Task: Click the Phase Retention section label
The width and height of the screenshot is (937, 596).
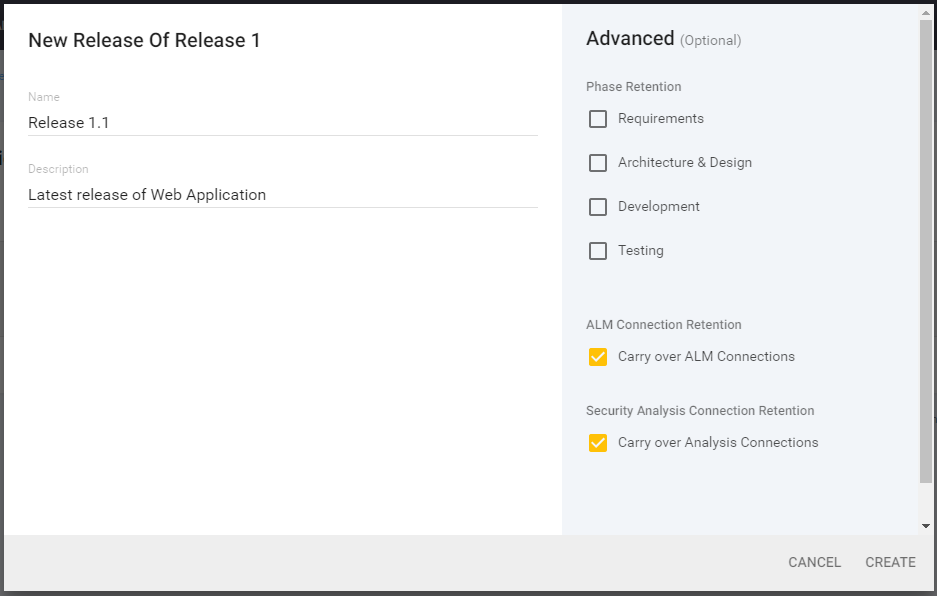Action: [x=633, y=87]
